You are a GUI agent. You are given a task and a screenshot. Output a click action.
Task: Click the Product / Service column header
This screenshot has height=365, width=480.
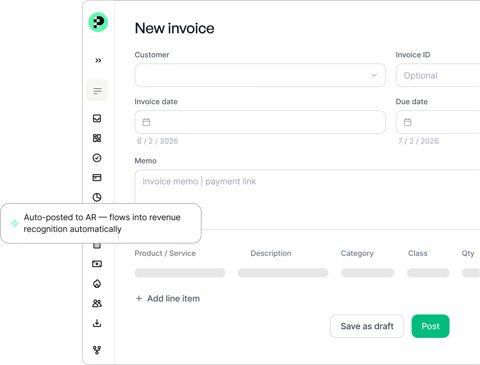pyautogui.click(x=165, y=253)
